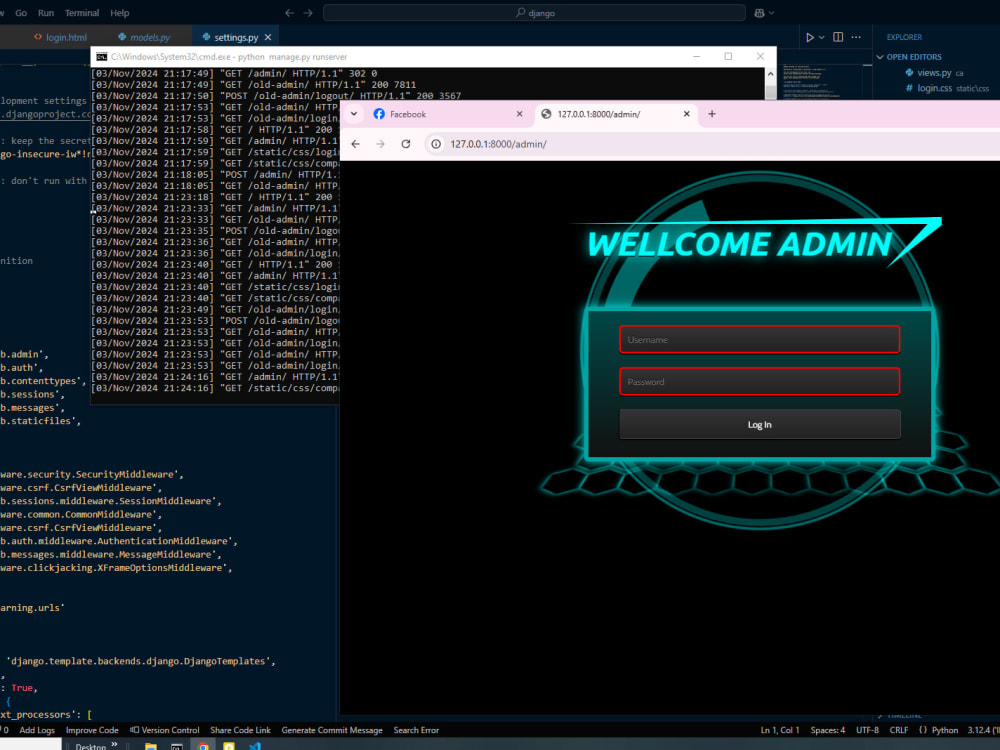Switch to the models.py editor tab
Screen dimensions: 1000x750
point(143,38)
